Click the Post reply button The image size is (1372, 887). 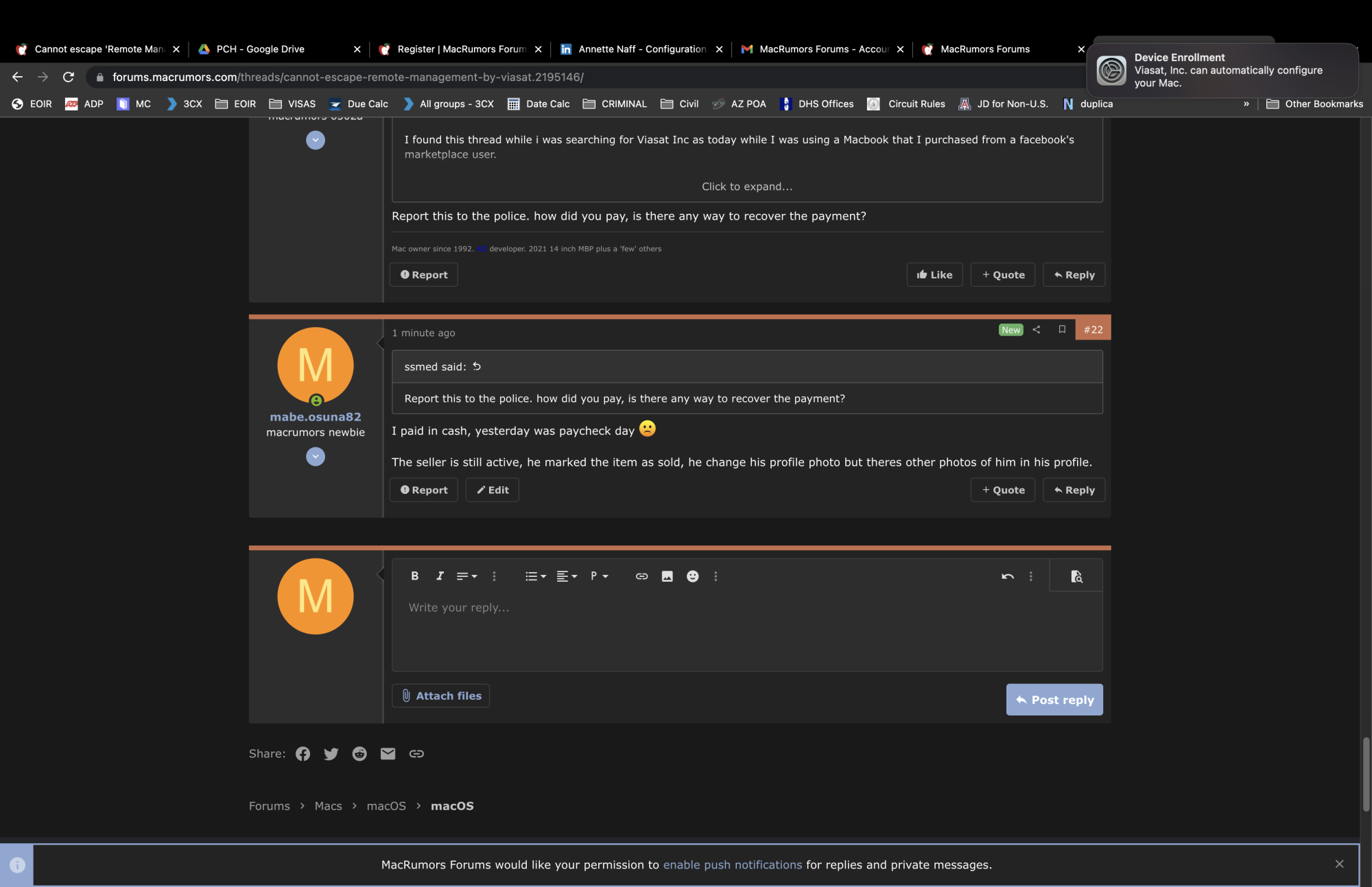pos(1054,700)
